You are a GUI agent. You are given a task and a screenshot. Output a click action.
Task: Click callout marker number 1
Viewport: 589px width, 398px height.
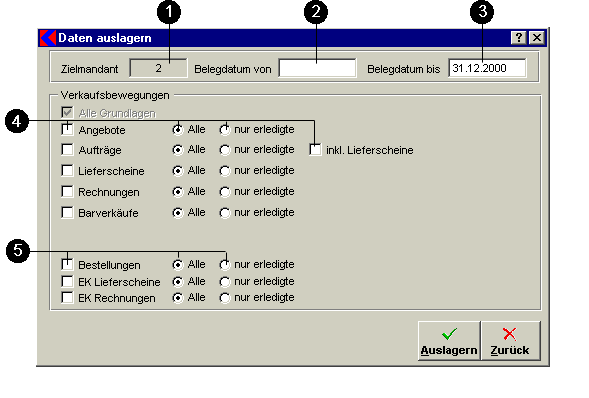(x=169, y=12)
